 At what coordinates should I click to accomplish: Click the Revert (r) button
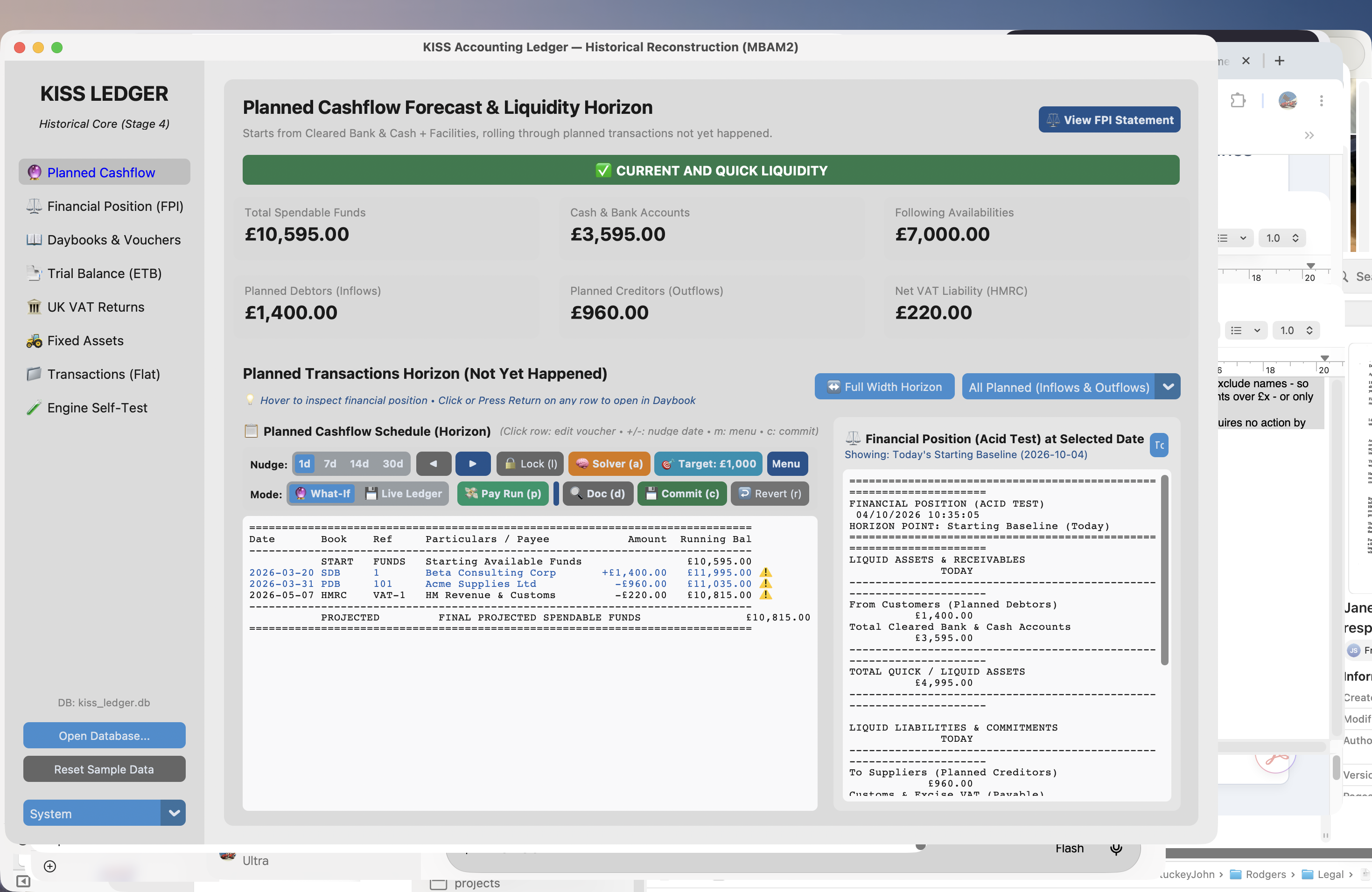click(770, 494)
